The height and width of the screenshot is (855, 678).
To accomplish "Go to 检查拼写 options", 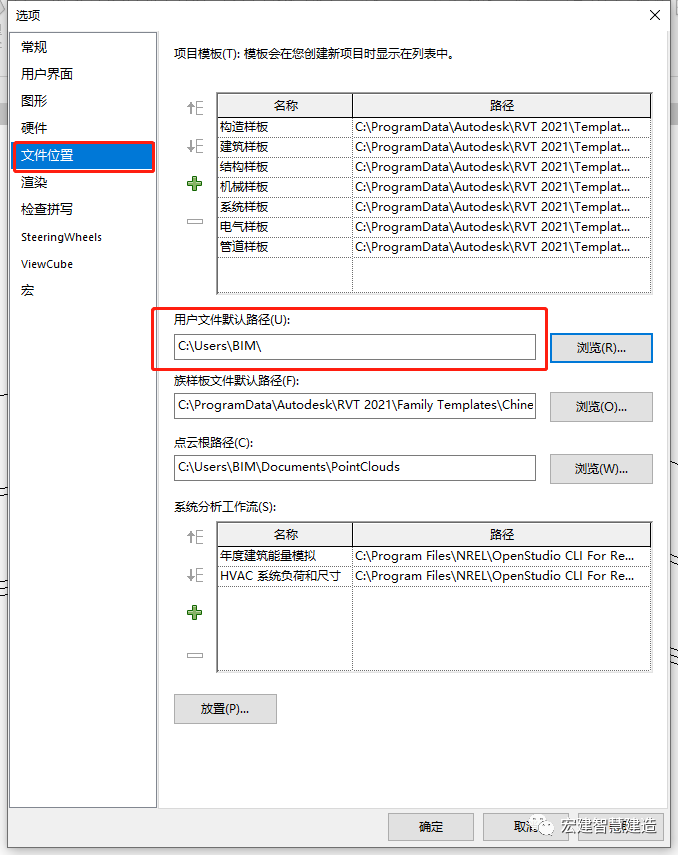I will click(x=47, y=209).
